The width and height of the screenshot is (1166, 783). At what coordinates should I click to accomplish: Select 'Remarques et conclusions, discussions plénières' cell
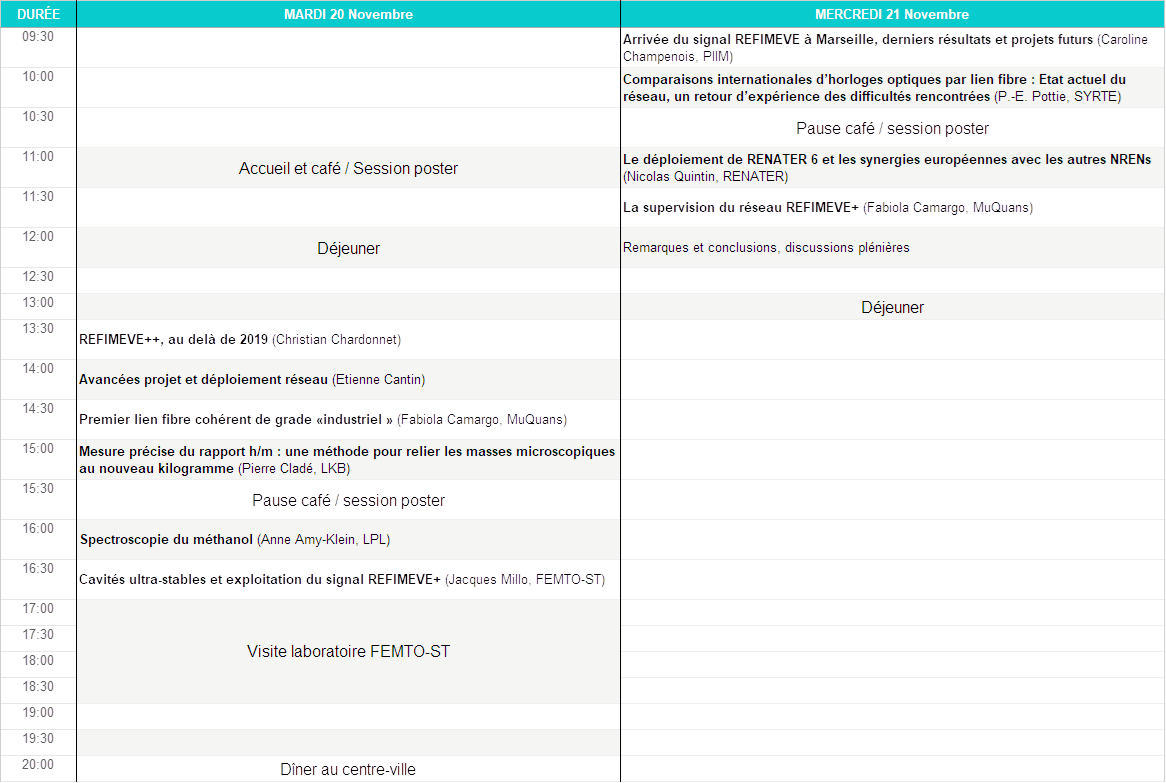tap(892, 248)
